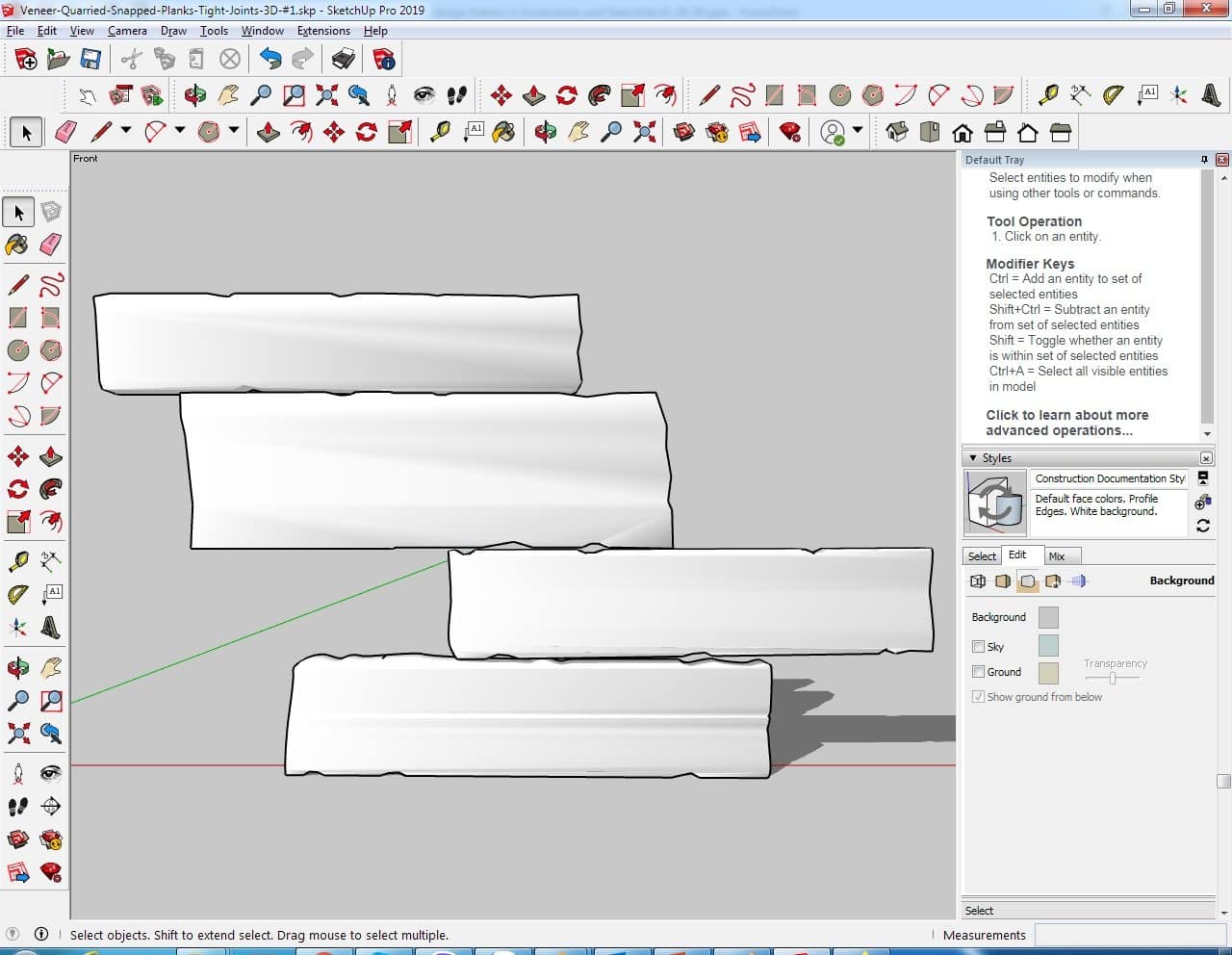Collapse the Styles panel section
The height and width of the screenshot is (955, 1232).
[x=973, y=458]
